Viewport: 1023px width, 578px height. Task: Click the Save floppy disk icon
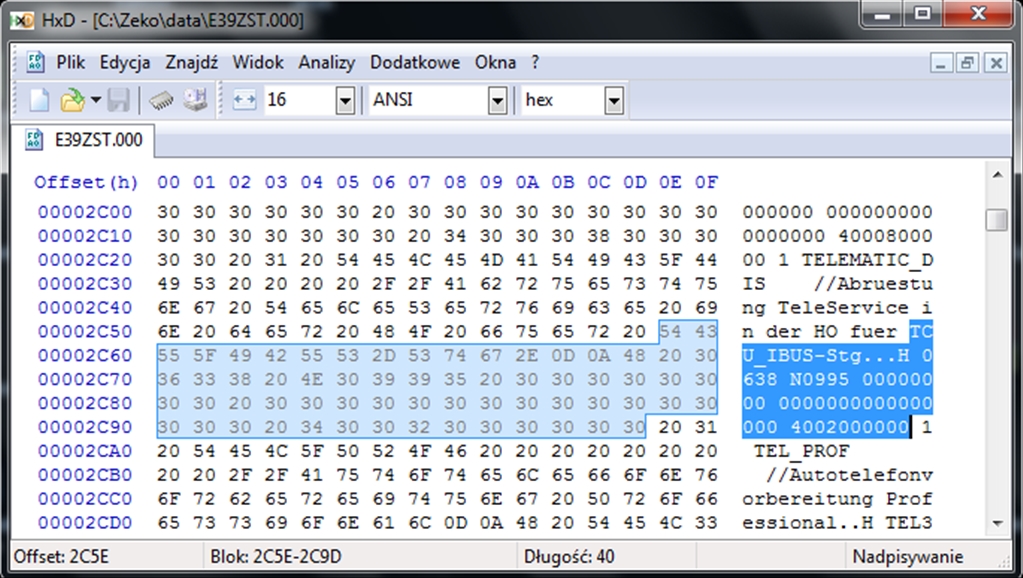pos(119,100)
